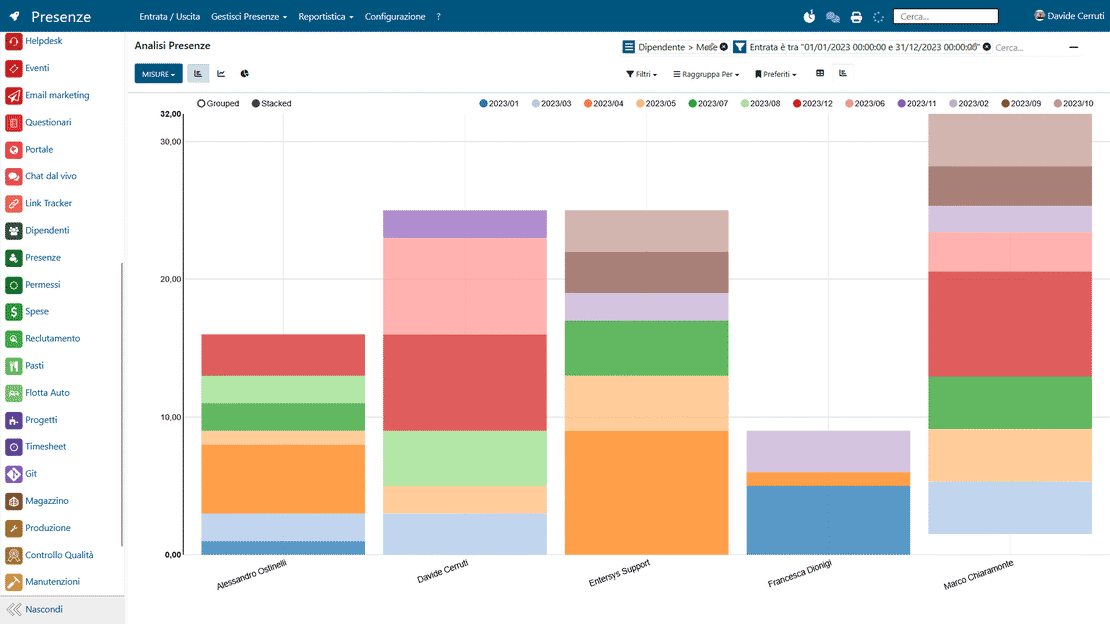Toggle 2023/01 series in legend
The image size is (1110, 624).
tap(498, 103)
